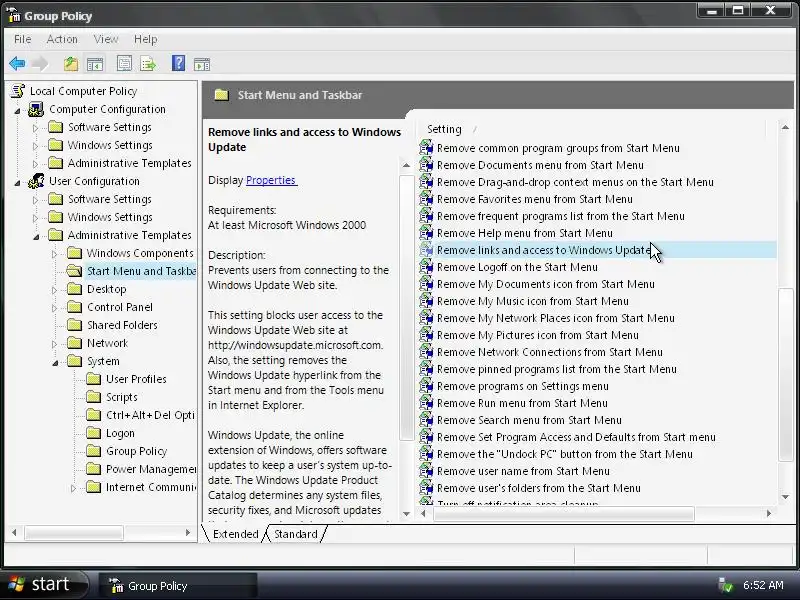Click policy icon beside Remove My Music icon

[426, 301]
